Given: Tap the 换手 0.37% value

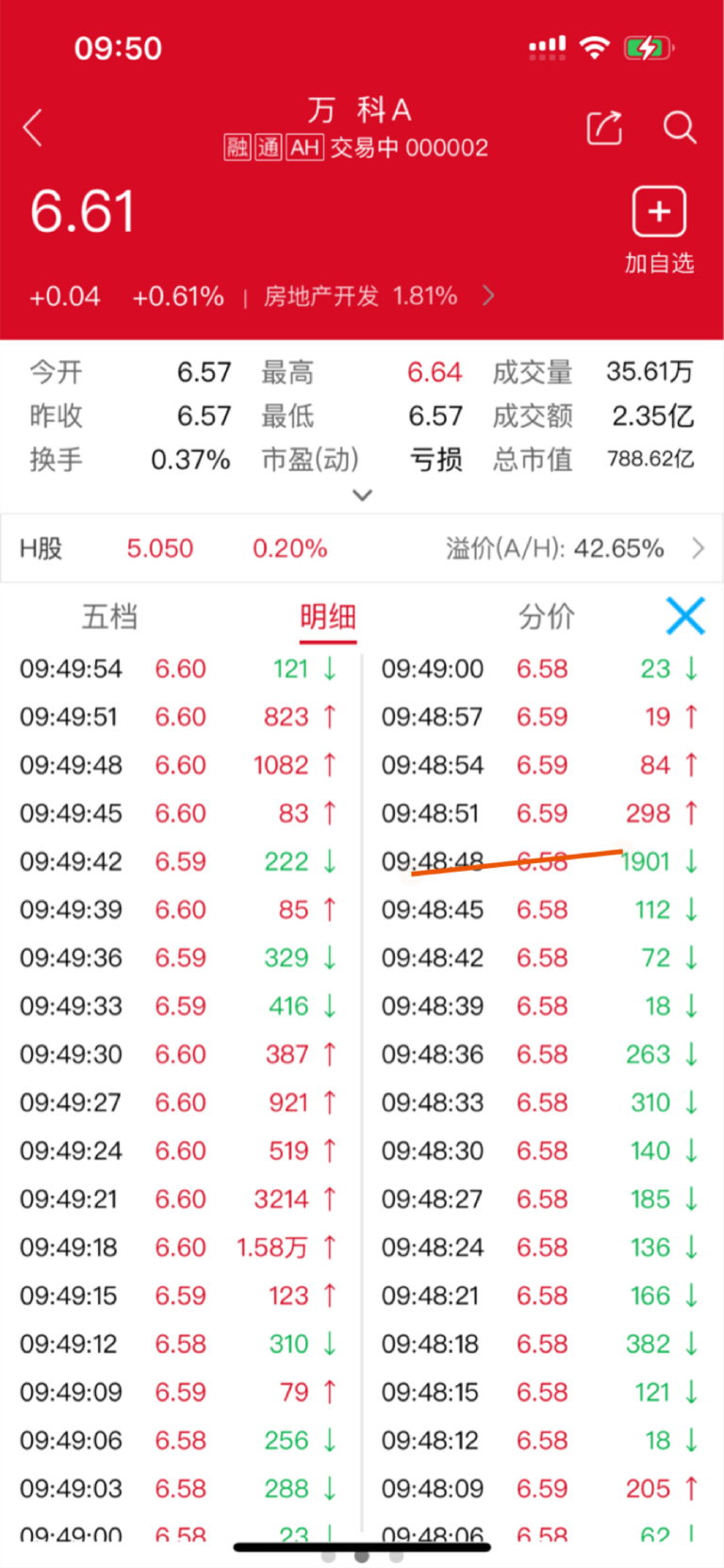Looking at the screenshot, I should 190,460.
